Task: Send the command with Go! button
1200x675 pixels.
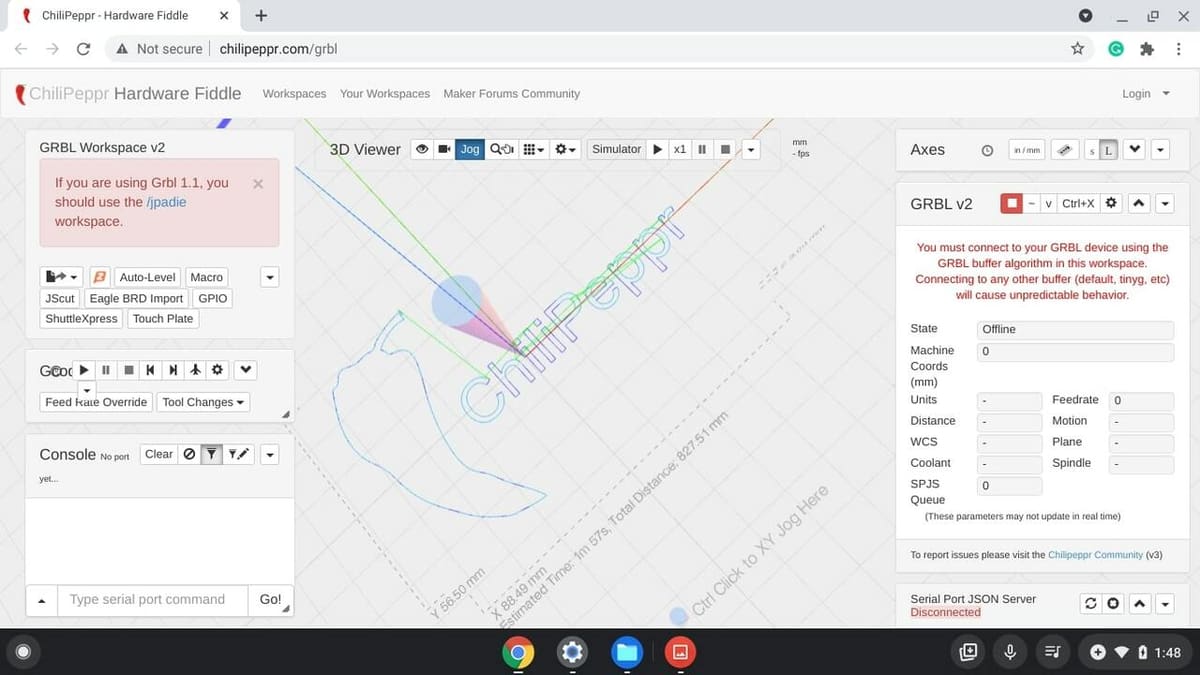Action: 270,600
